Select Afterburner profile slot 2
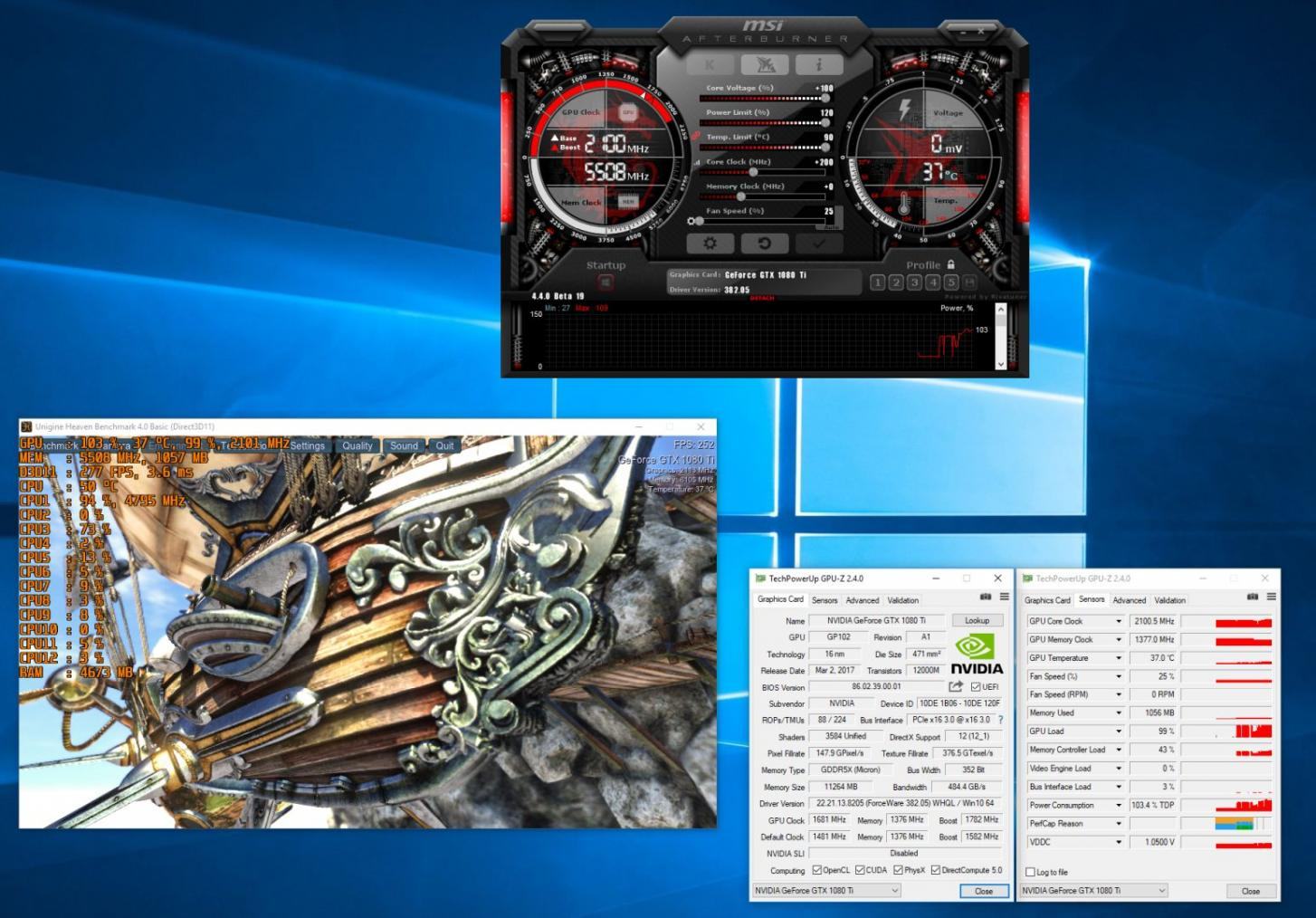Screen dimensions: 1316x918 pos(896,282)
